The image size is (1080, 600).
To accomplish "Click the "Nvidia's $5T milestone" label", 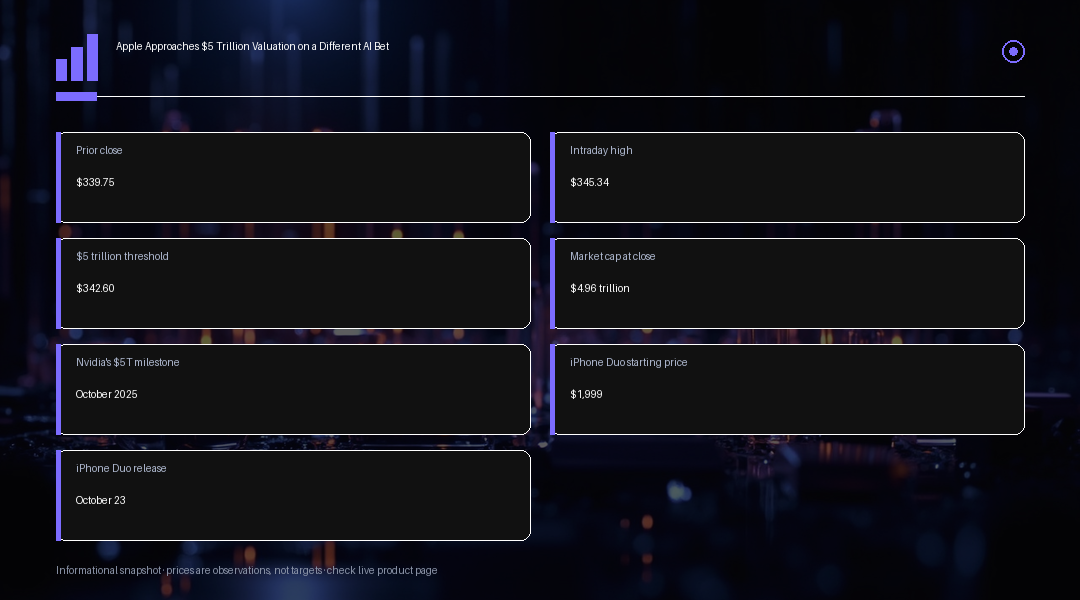I will tap(127, 362).
